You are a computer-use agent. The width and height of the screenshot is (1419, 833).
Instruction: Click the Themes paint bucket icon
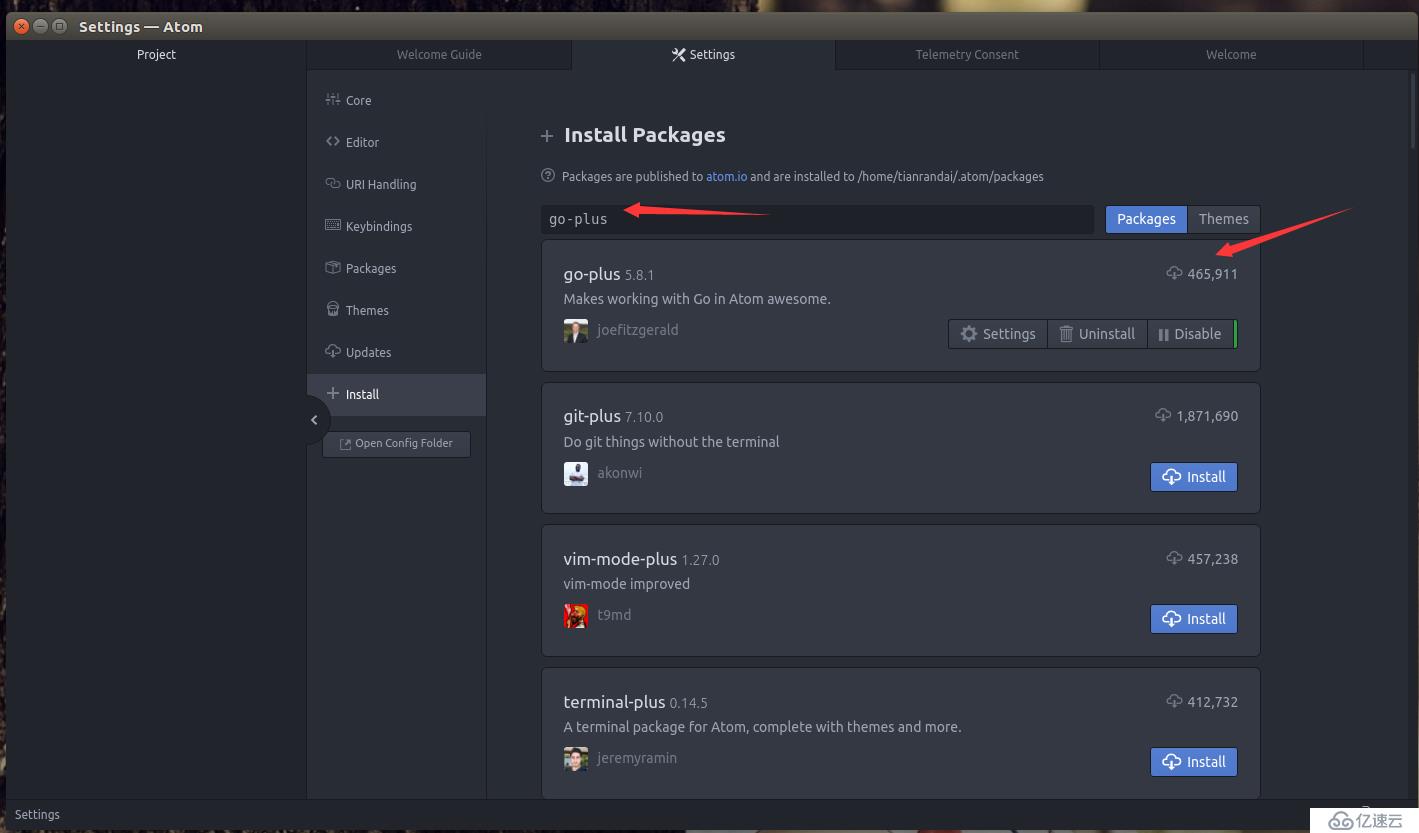coord(333,309)
